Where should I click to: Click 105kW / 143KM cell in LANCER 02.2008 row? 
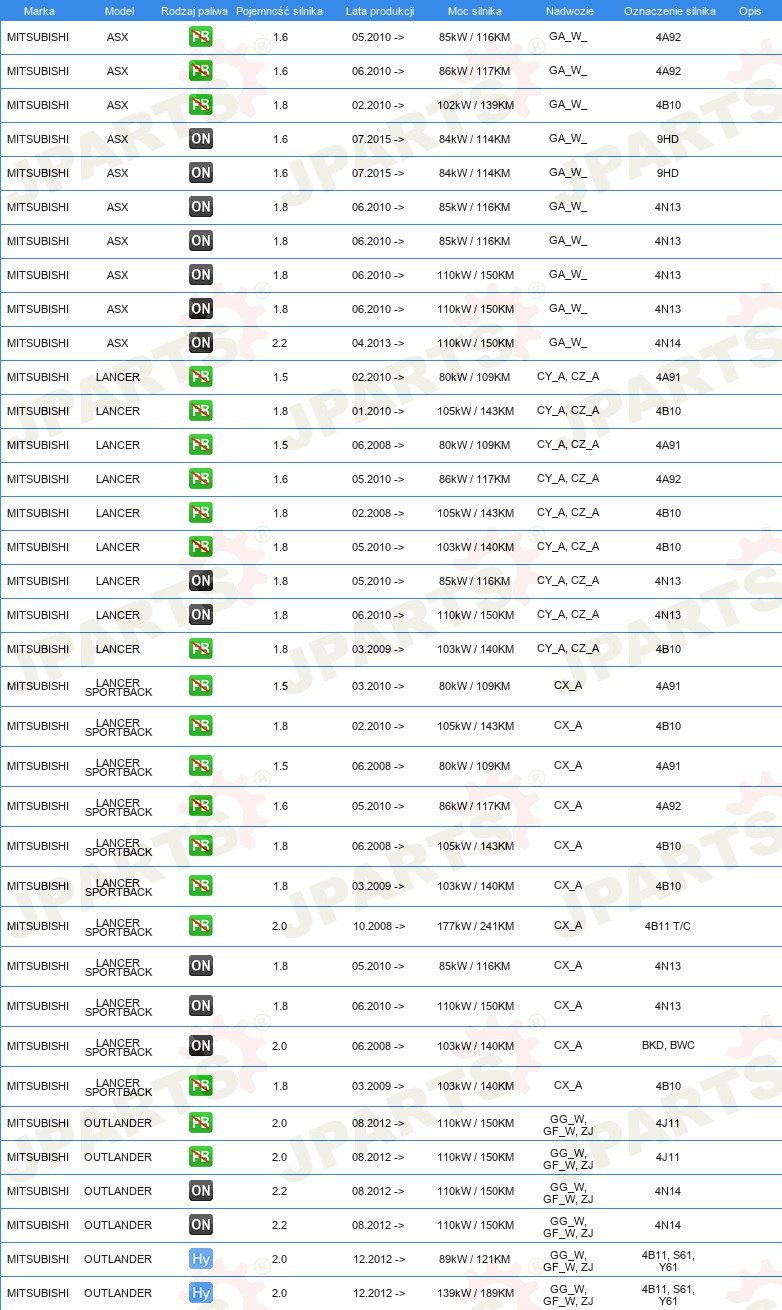(476, 513)
